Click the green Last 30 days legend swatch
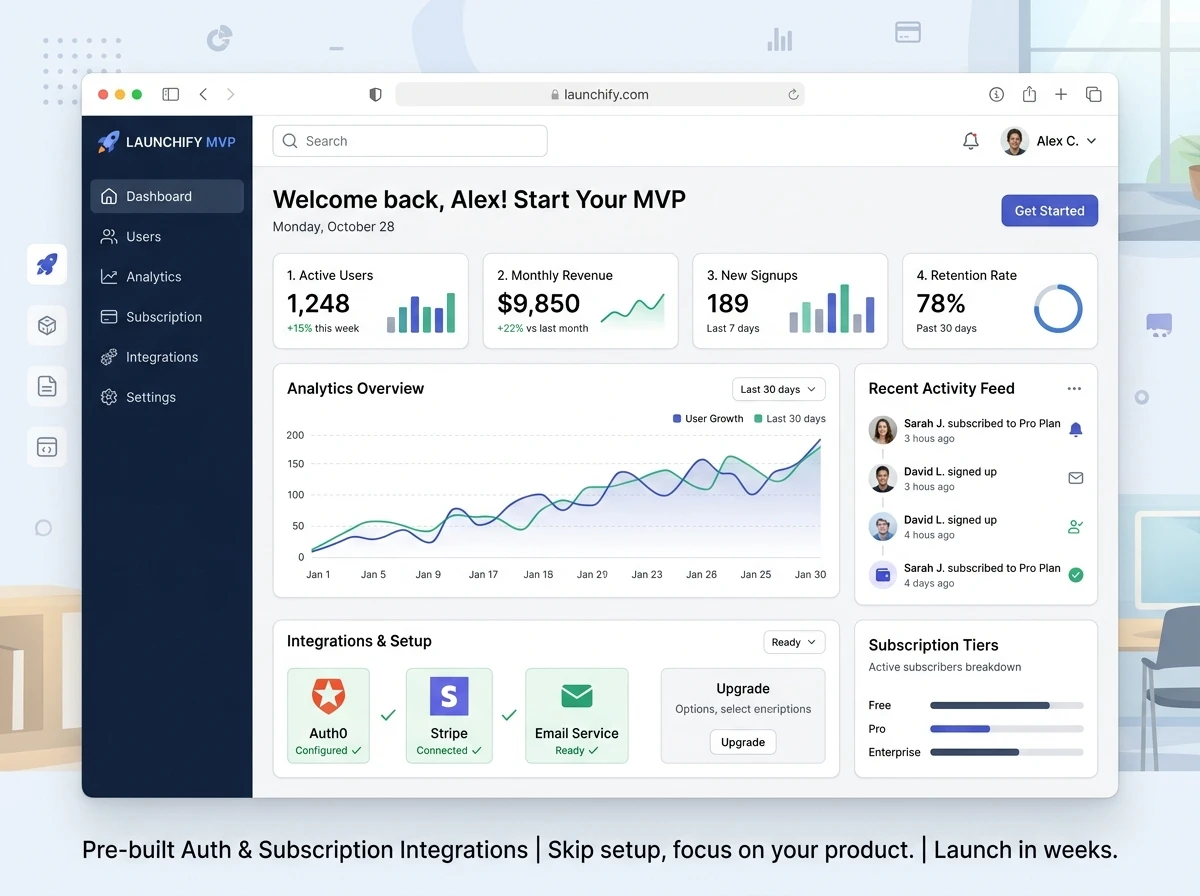This screenshot has width=1200, height=896. point(758,419)
